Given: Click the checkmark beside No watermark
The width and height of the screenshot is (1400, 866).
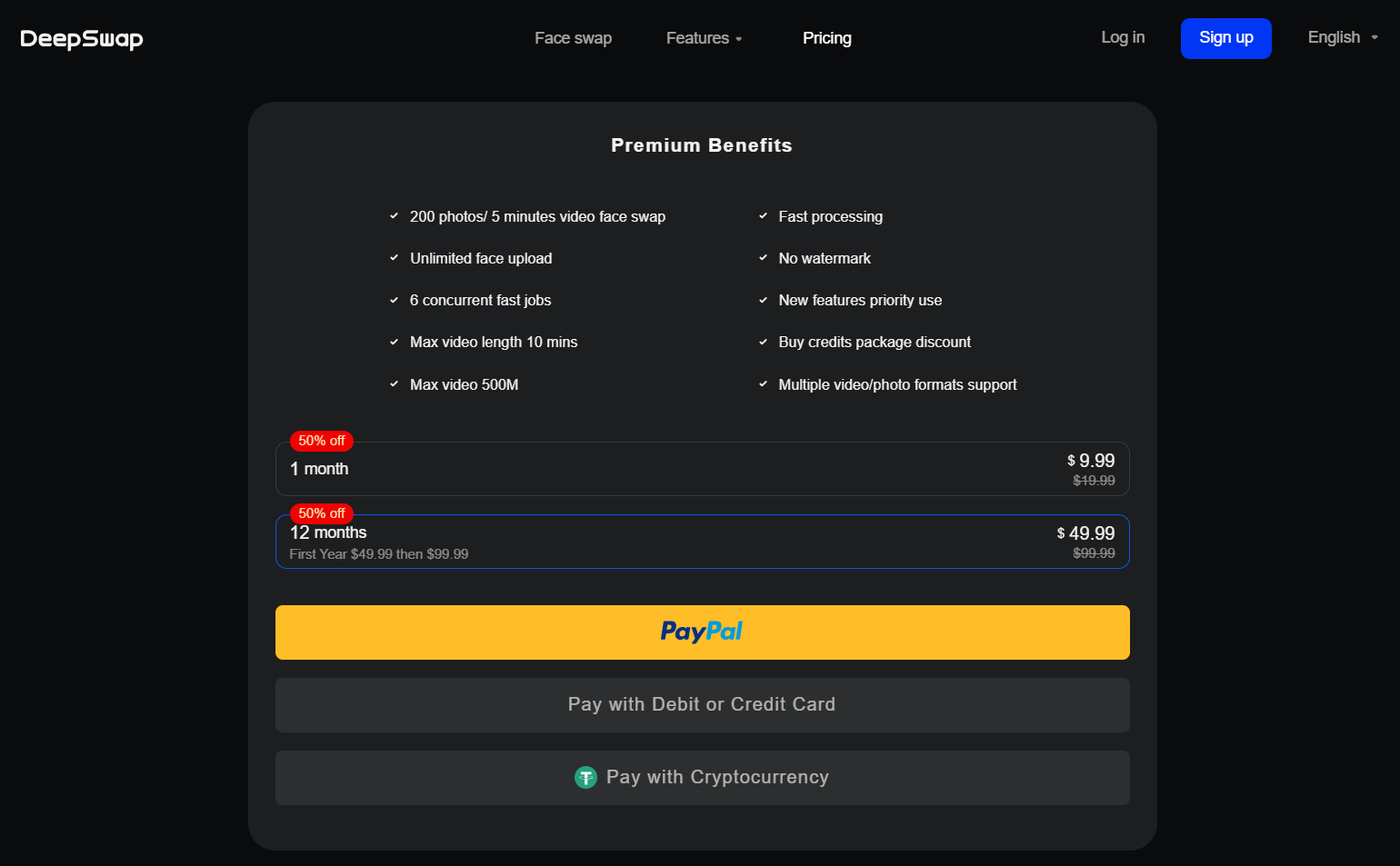Looking at the screenshot, I should click(x=763, y=258).
